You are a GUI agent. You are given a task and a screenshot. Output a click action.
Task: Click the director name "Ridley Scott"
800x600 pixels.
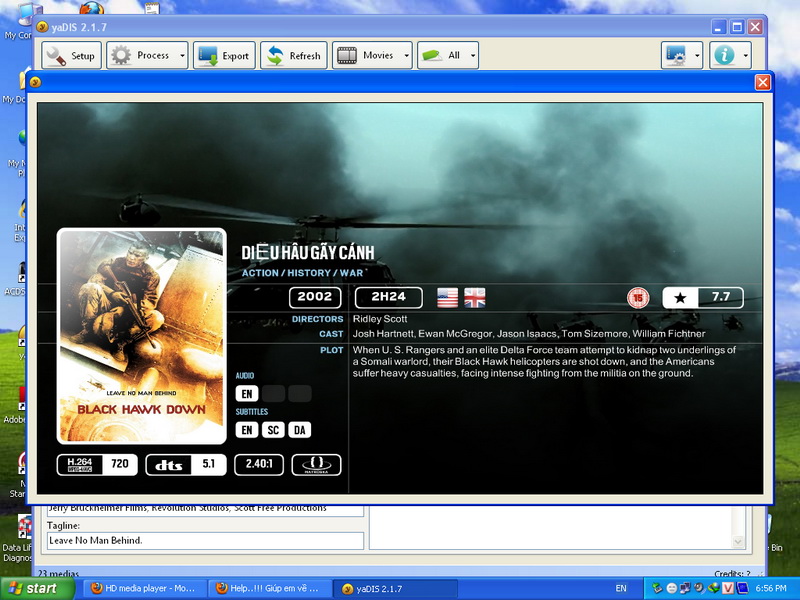(x=380, y=319)
